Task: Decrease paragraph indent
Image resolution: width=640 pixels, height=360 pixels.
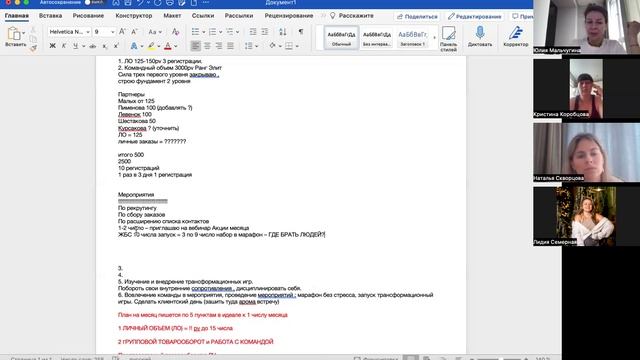Action: pyautogui.click(x=253, y=31)
